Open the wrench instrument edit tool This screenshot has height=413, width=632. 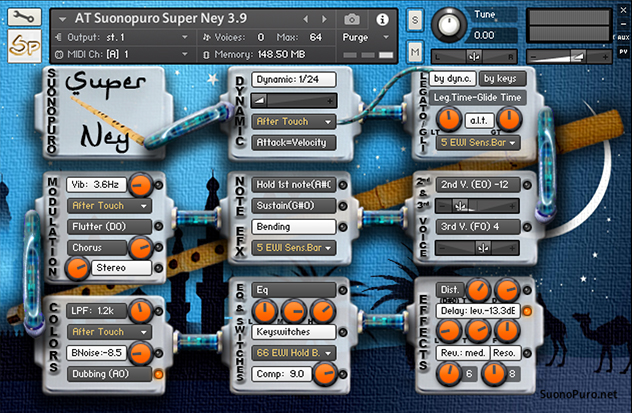pos(24,17)
